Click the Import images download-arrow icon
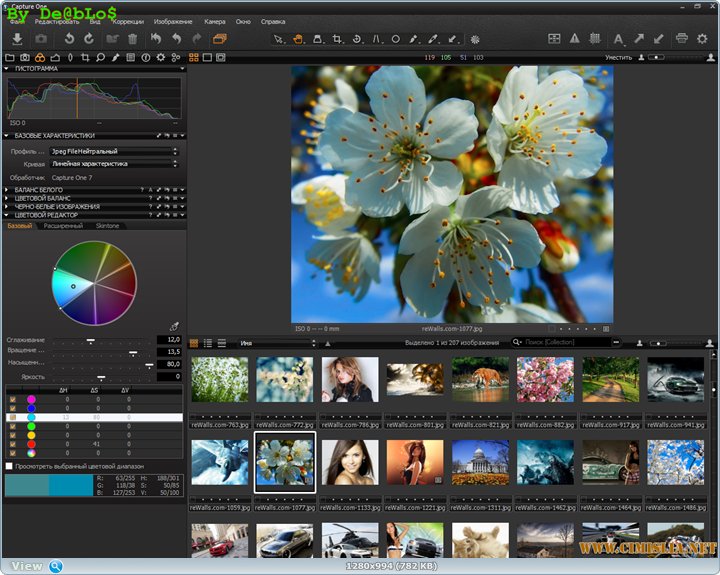The height and width of the screenshot is (575, 720). pos(17,38)
